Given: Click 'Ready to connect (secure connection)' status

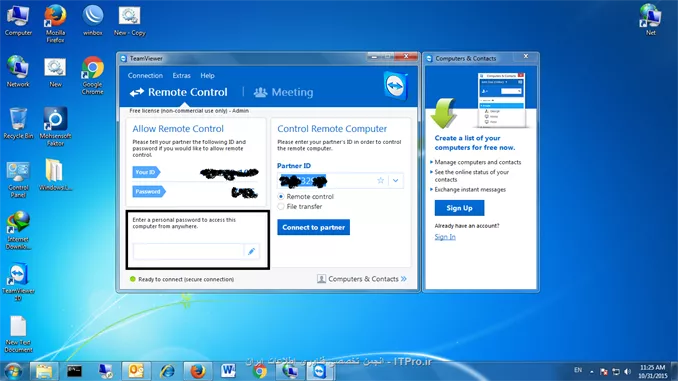Looking at the screenshot, I should coord(186,279).
